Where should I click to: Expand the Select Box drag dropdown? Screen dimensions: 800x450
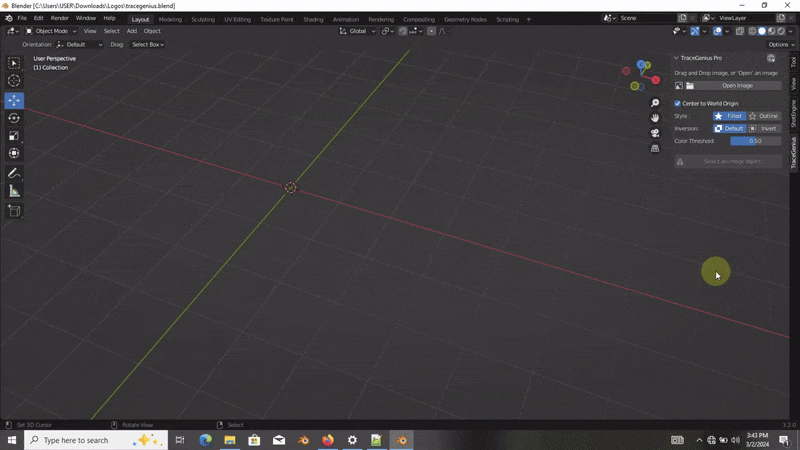[148, 44]
